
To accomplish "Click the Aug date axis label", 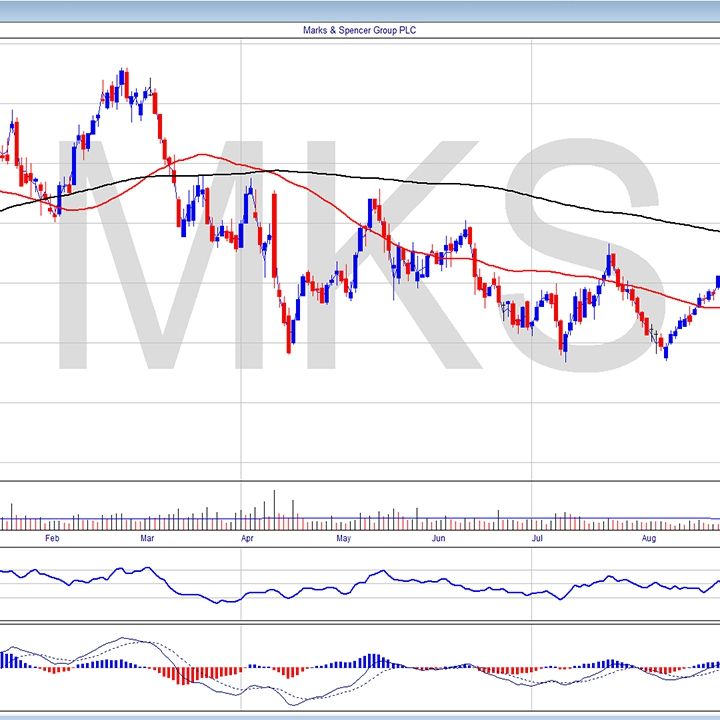I will [648, 538].
